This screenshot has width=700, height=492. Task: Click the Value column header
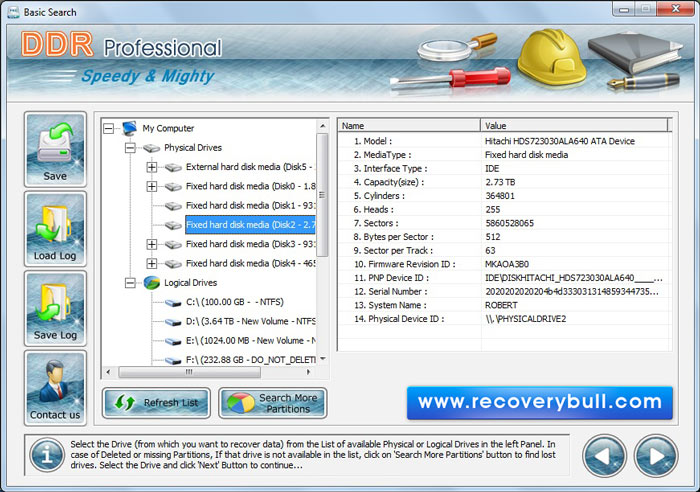click(x=574, y=126)
